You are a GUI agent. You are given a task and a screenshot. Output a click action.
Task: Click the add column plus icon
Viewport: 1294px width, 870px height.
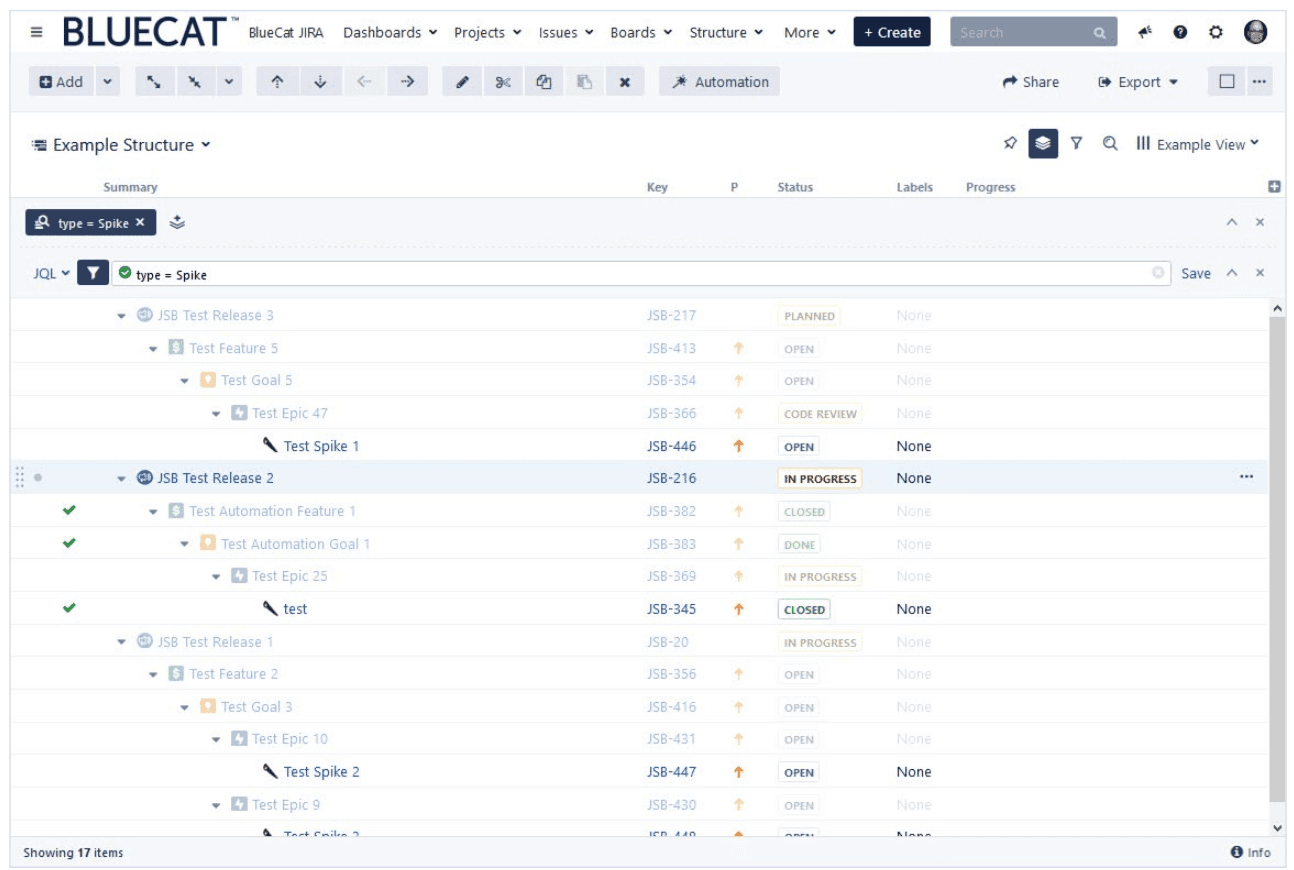coord(1274,187)
